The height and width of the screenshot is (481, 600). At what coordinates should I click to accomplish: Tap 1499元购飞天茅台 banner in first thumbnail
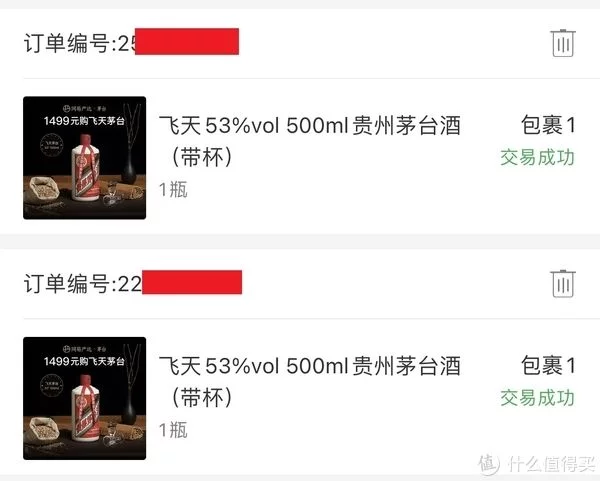tap(84, 121)
